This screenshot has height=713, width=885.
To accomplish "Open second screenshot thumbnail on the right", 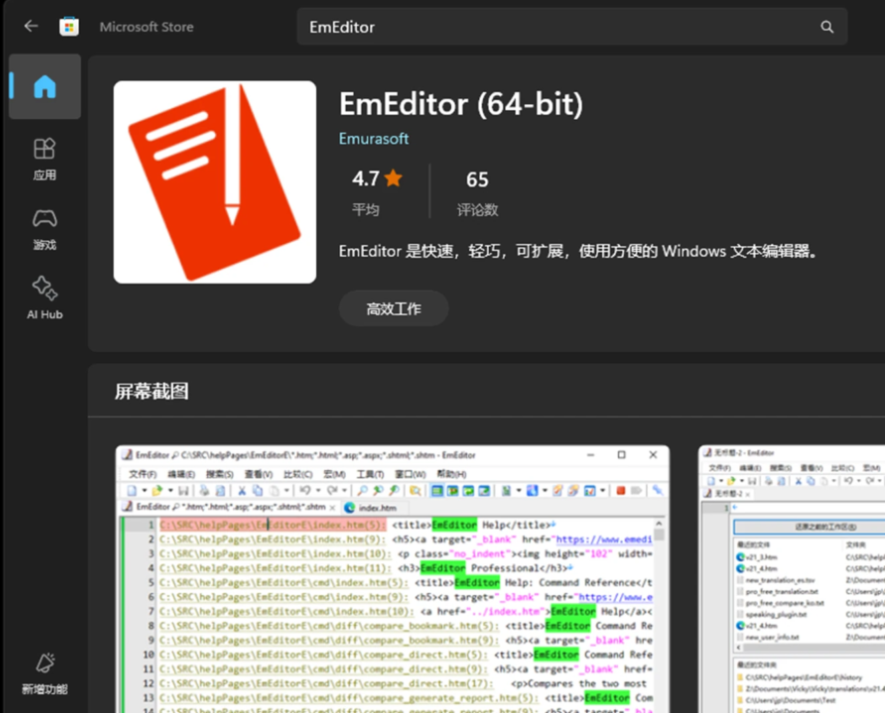I will (792, 579).
